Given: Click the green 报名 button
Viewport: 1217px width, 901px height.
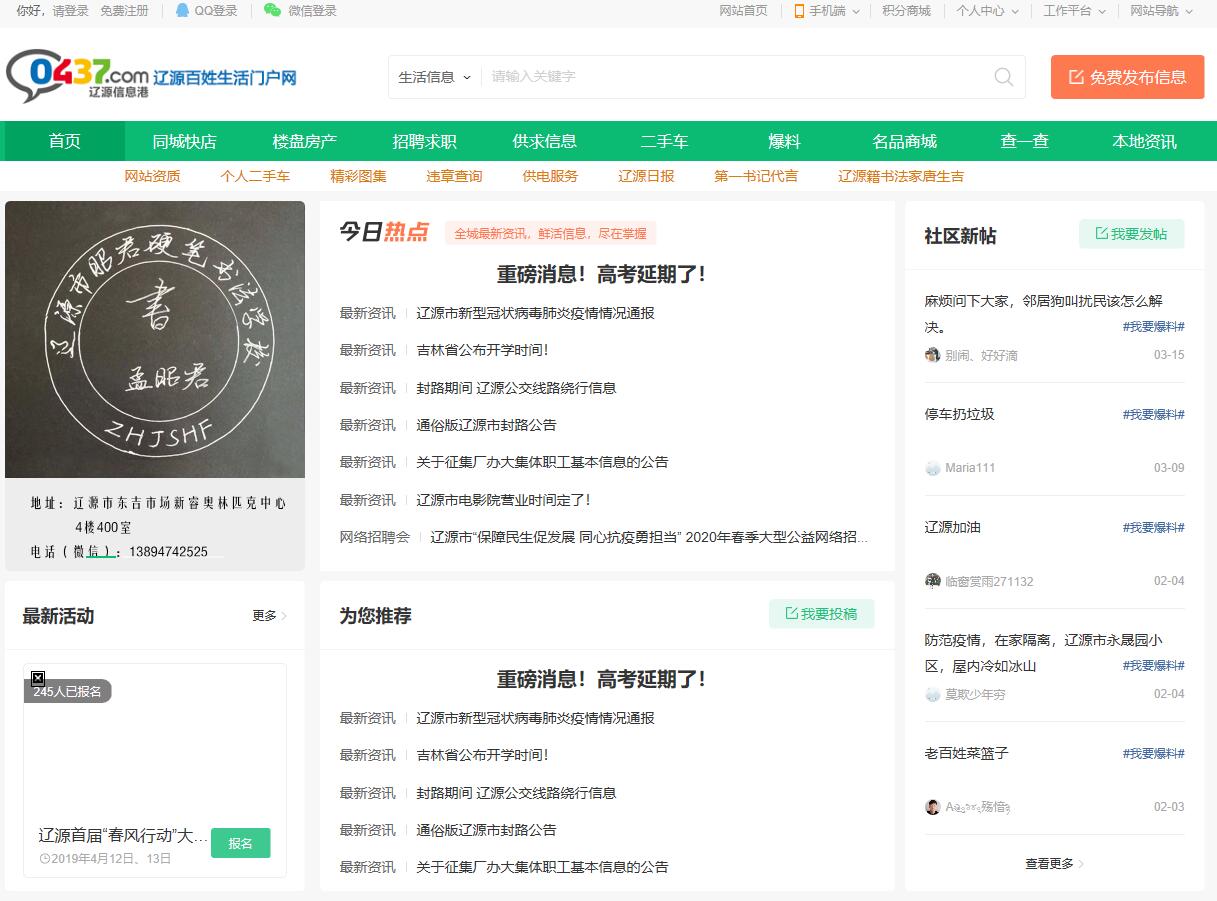Looking at the screenshot, I should 240,843.
